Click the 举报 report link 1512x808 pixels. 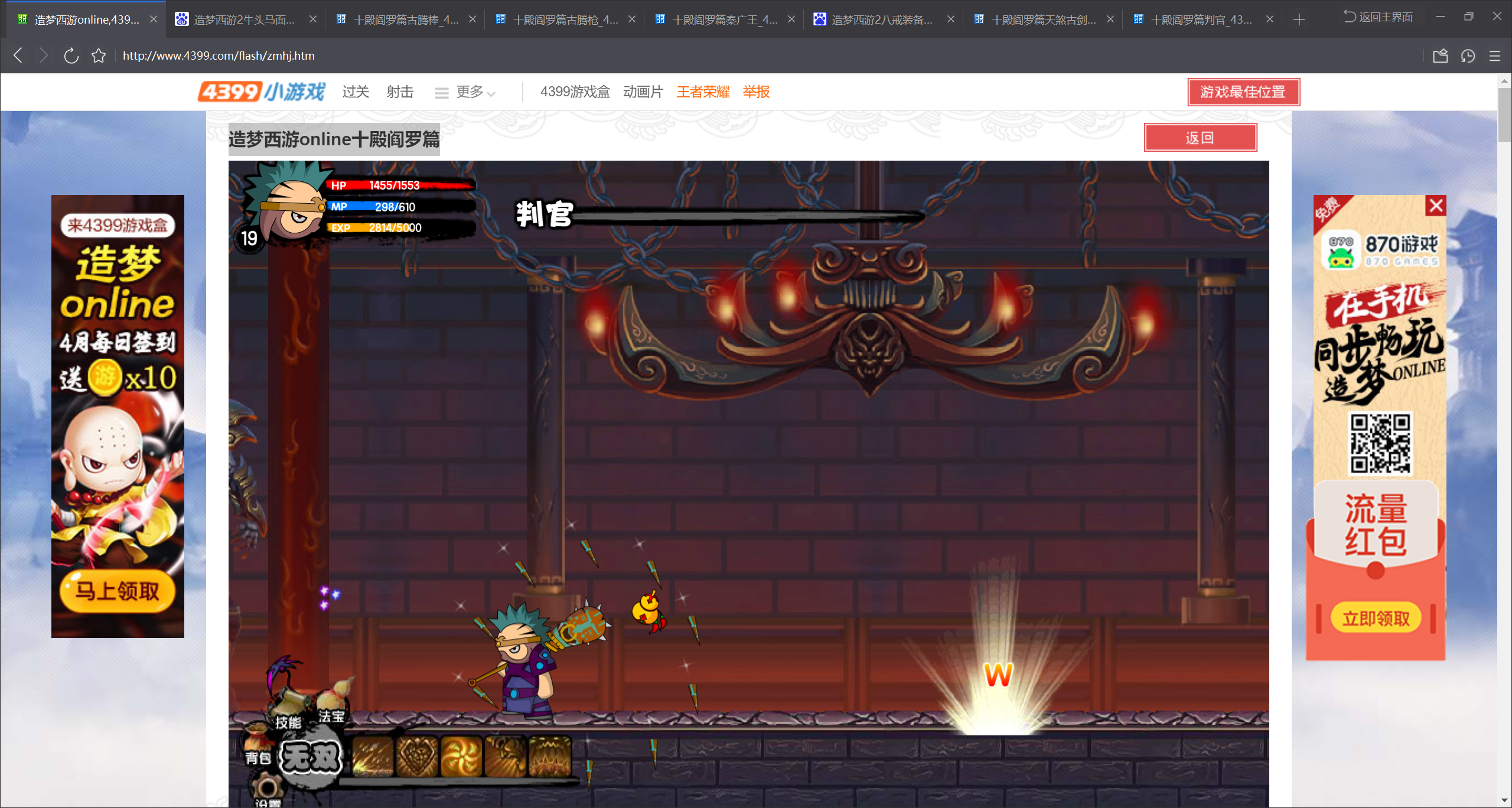(x=756, y=92)
